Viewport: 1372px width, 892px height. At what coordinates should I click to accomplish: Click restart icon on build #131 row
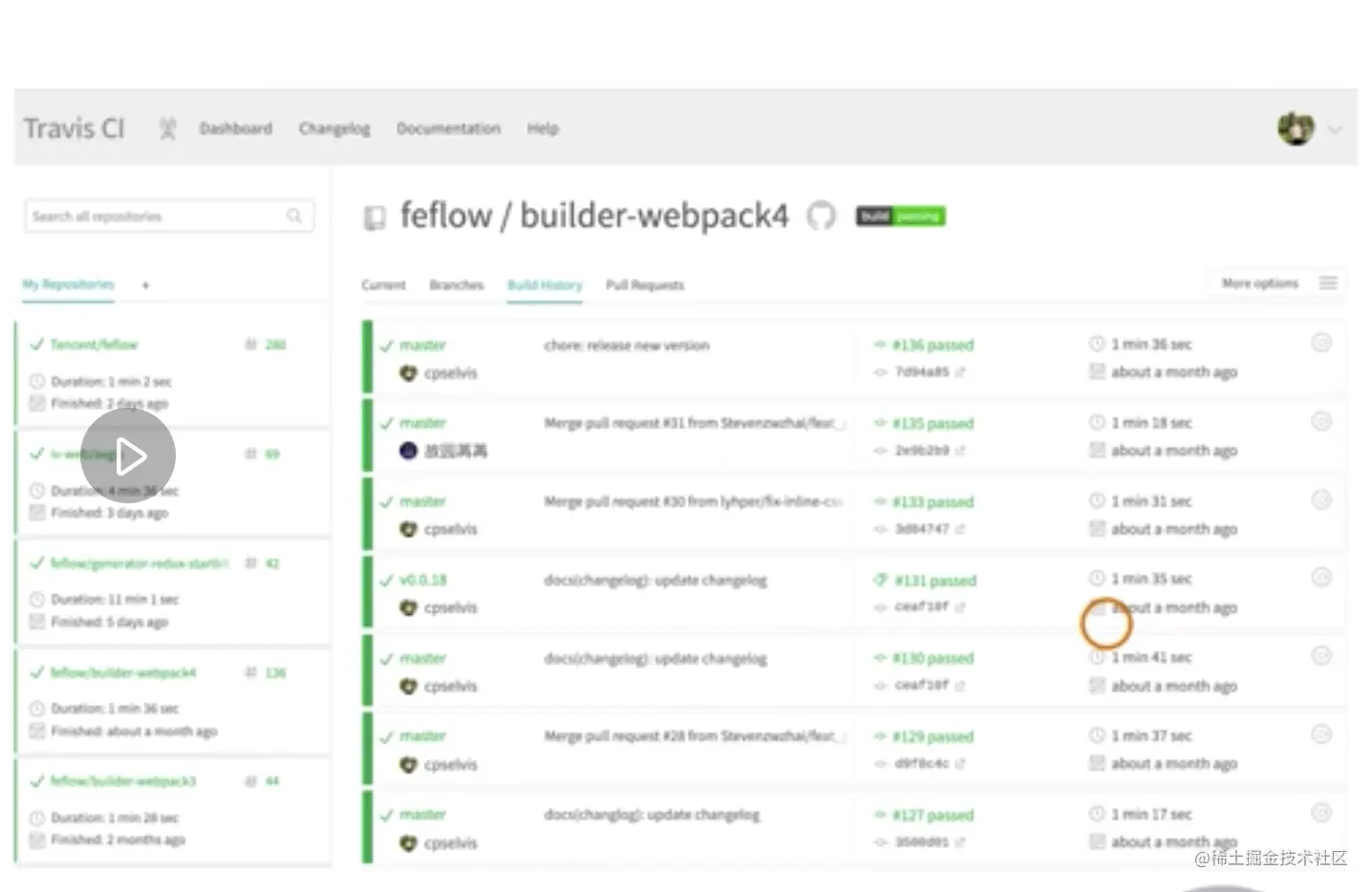point(1321,577)
